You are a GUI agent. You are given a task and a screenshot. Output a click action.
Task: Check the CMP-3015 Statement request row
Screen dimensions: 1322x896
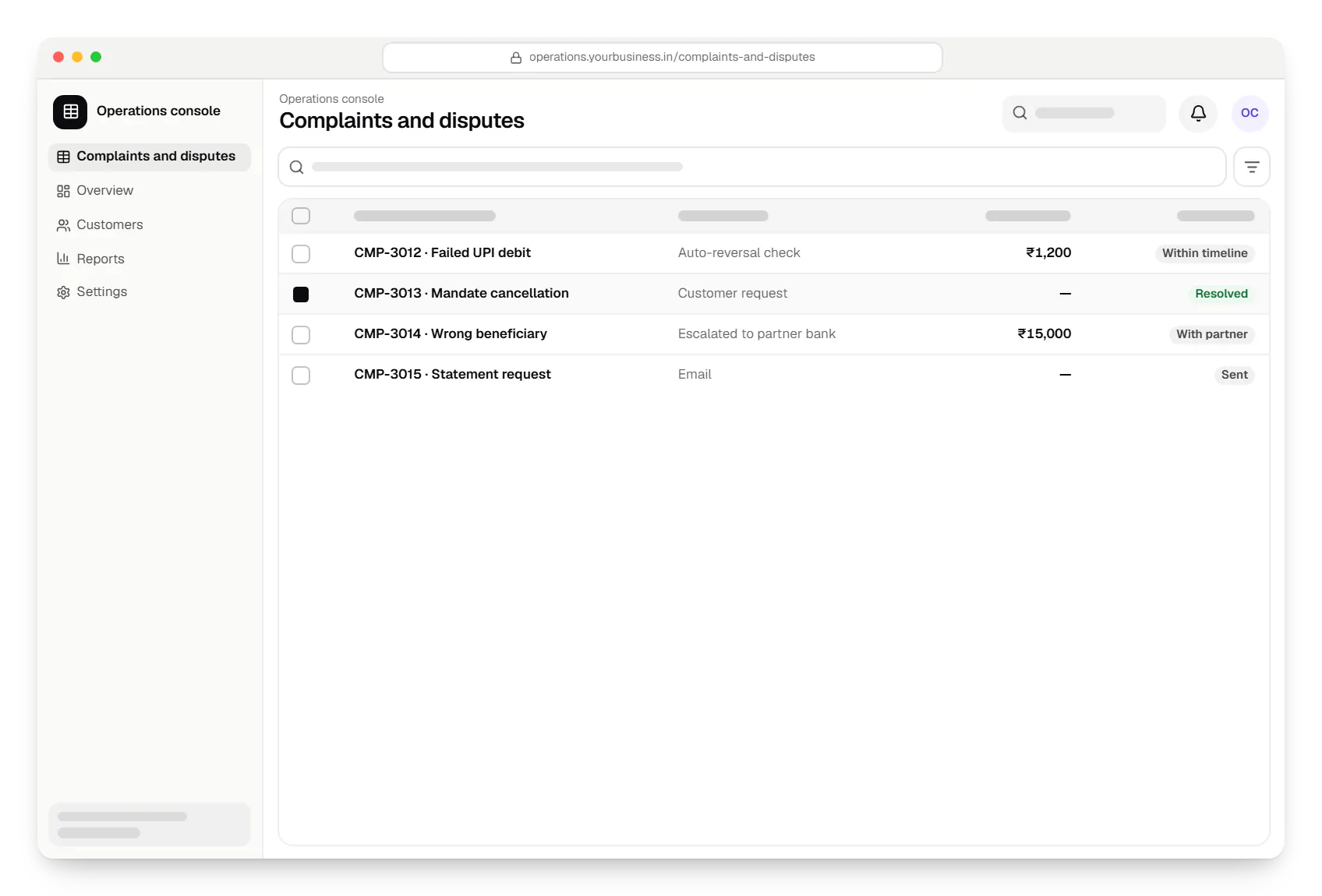pos(301,376)
